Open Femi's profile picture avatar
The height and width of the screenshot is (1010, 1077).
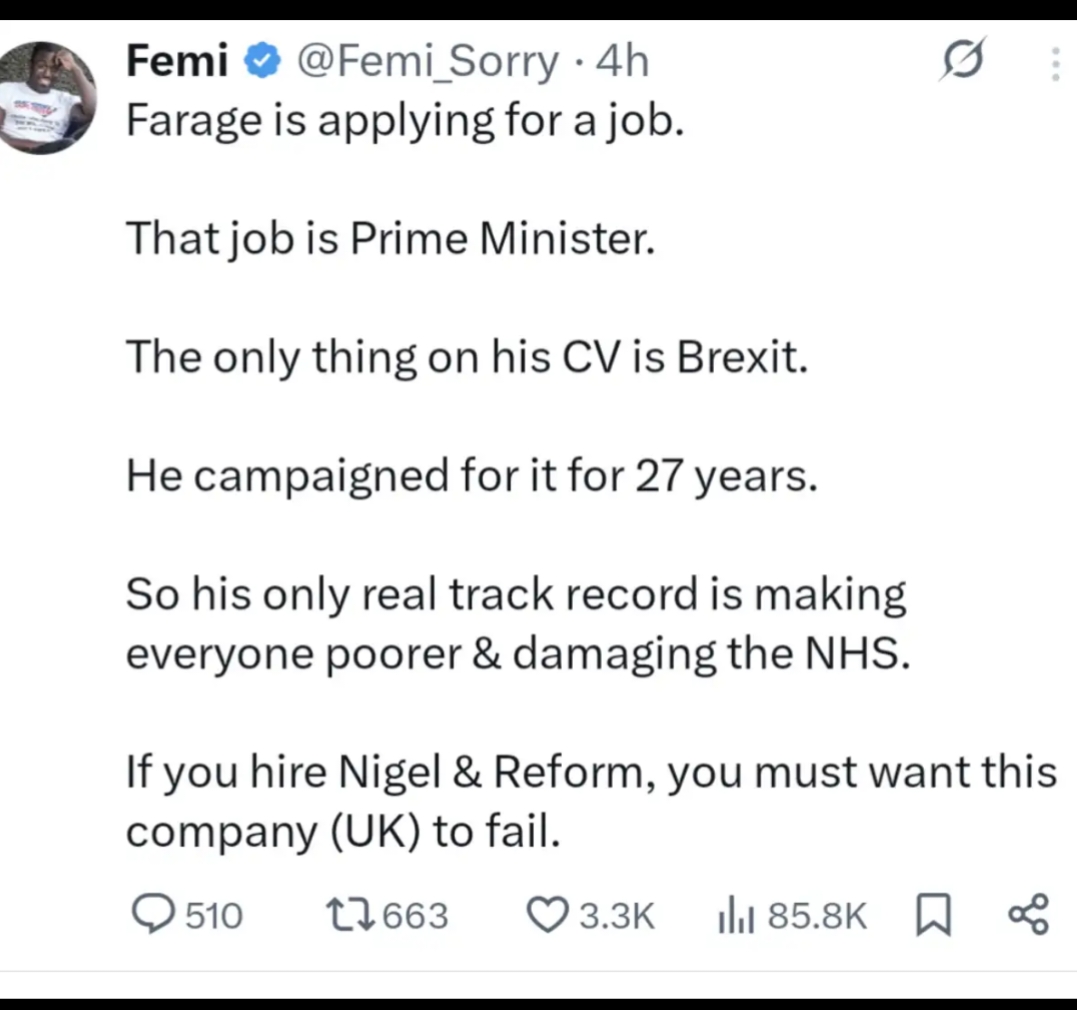(x=48, y=97)
